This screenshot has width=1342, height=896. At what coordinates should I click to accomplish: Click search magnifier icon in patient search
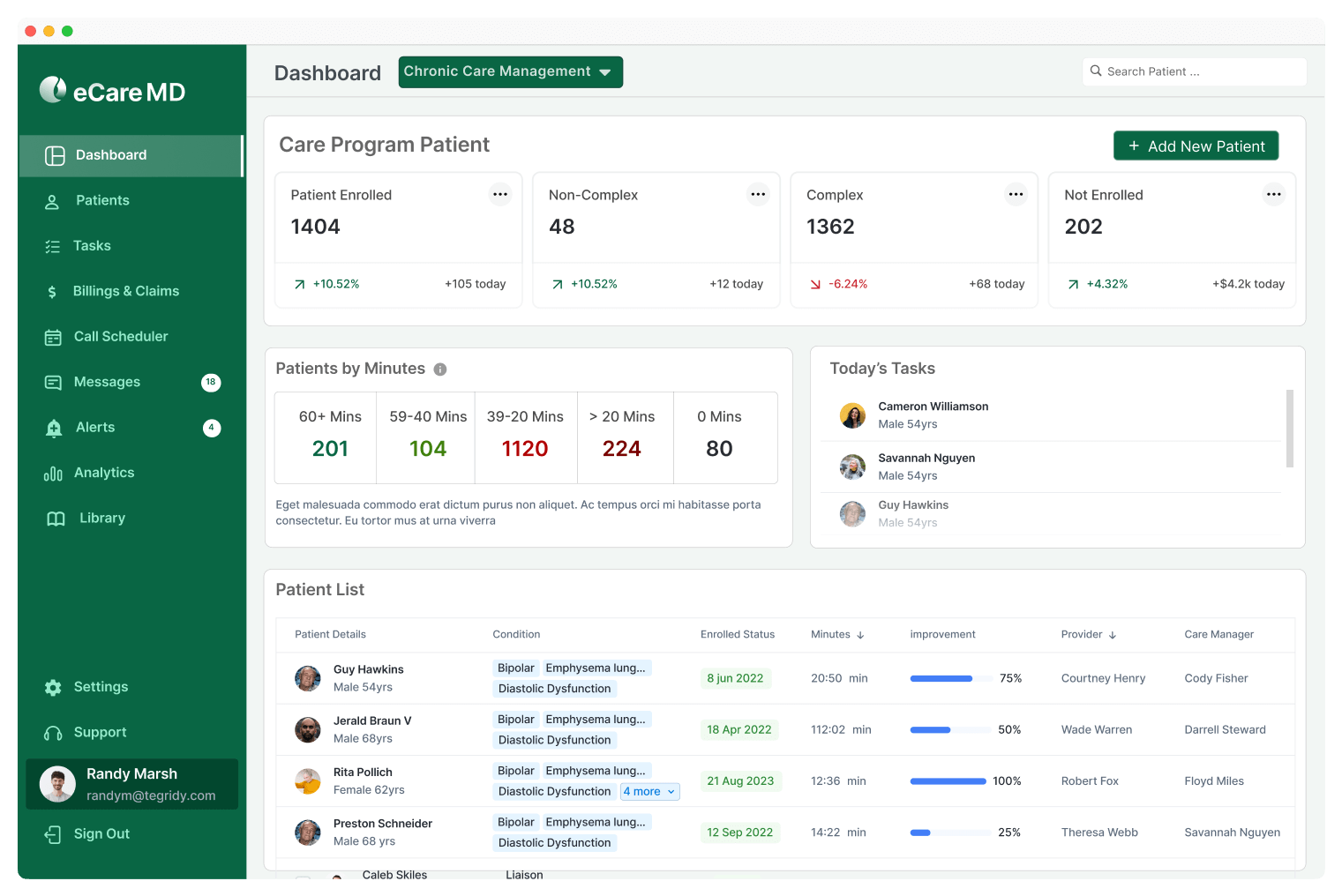coord(1096,71)
